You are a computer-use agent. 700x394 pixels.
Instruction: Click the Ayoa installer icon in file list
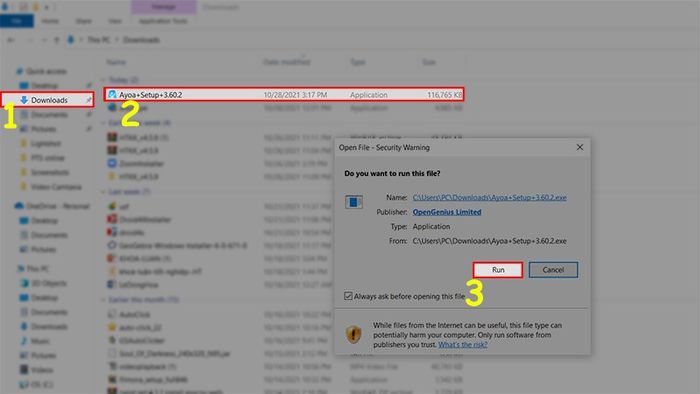112,95
